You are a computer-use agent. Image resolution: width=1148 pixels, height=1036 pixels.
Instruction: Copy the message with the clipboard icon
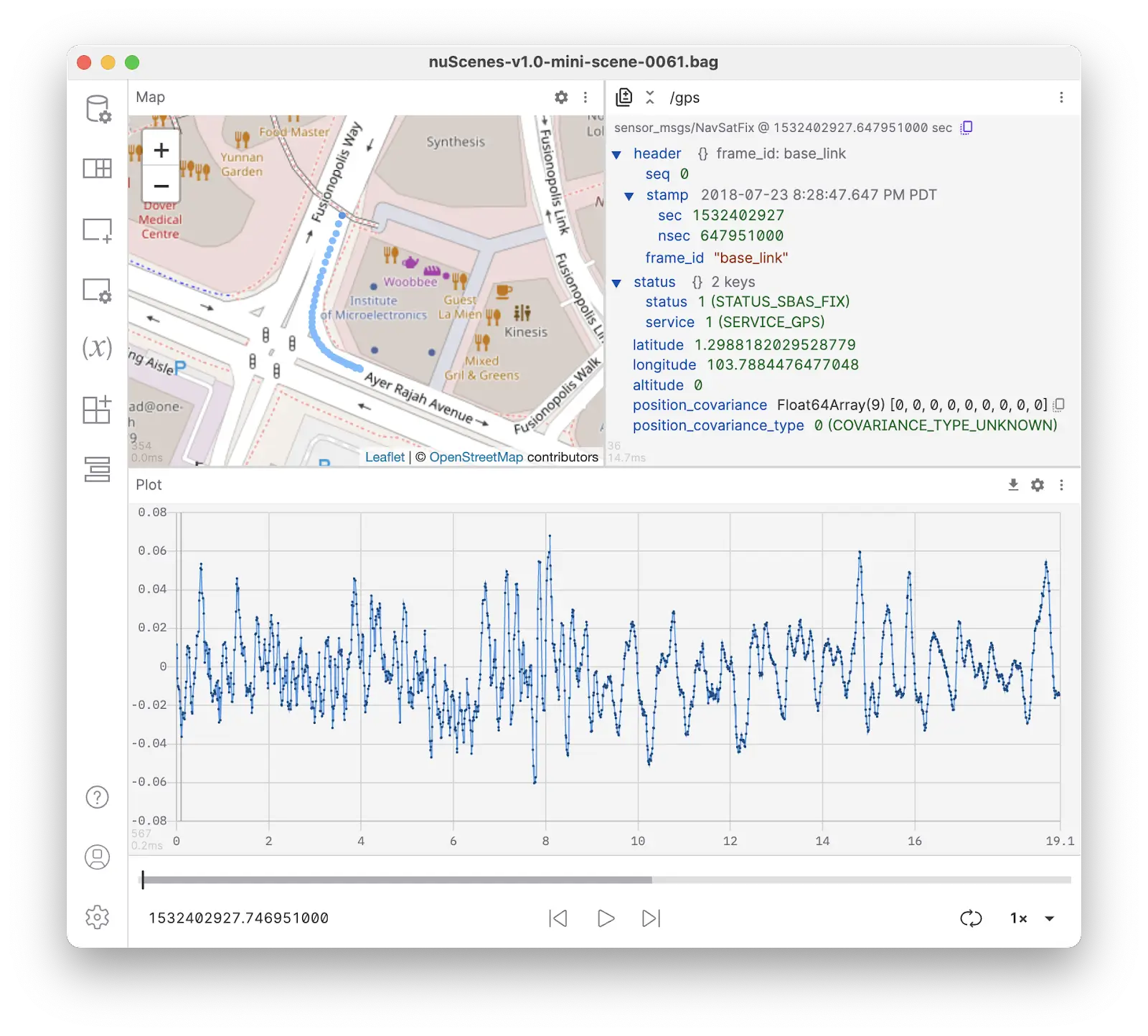[x=966, y=128]
